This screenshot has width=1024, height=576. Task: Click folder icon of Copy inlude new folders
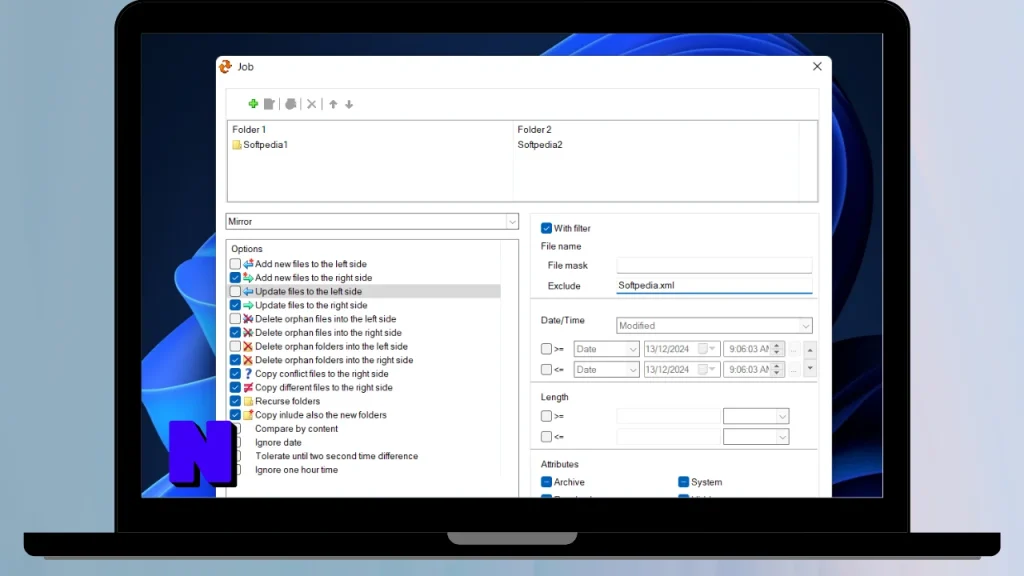coord(248,415)
